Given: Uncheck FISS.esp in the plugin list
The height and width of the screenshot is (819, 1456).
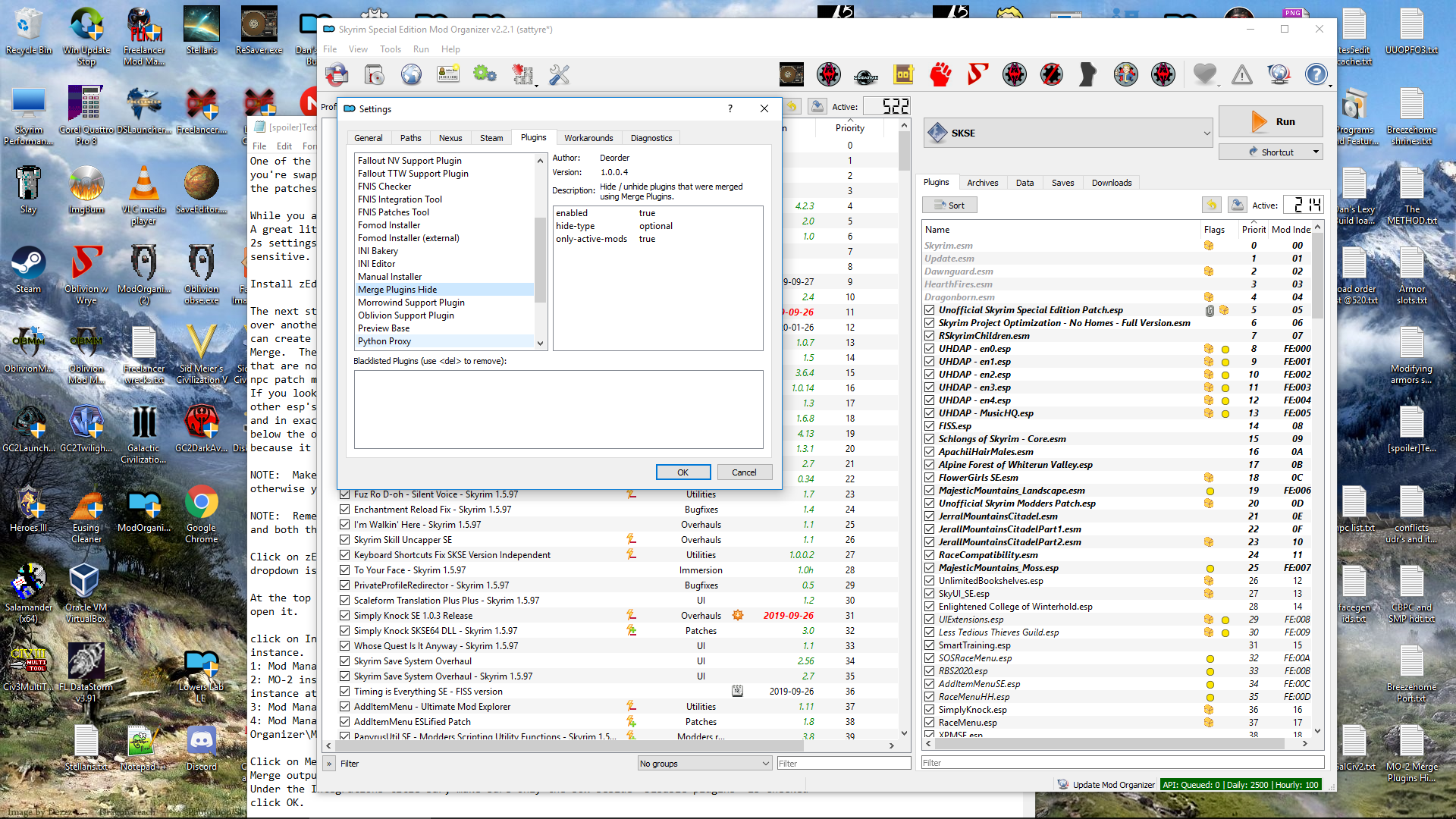Looking at the screenshot, I should [x=929, y=426].
